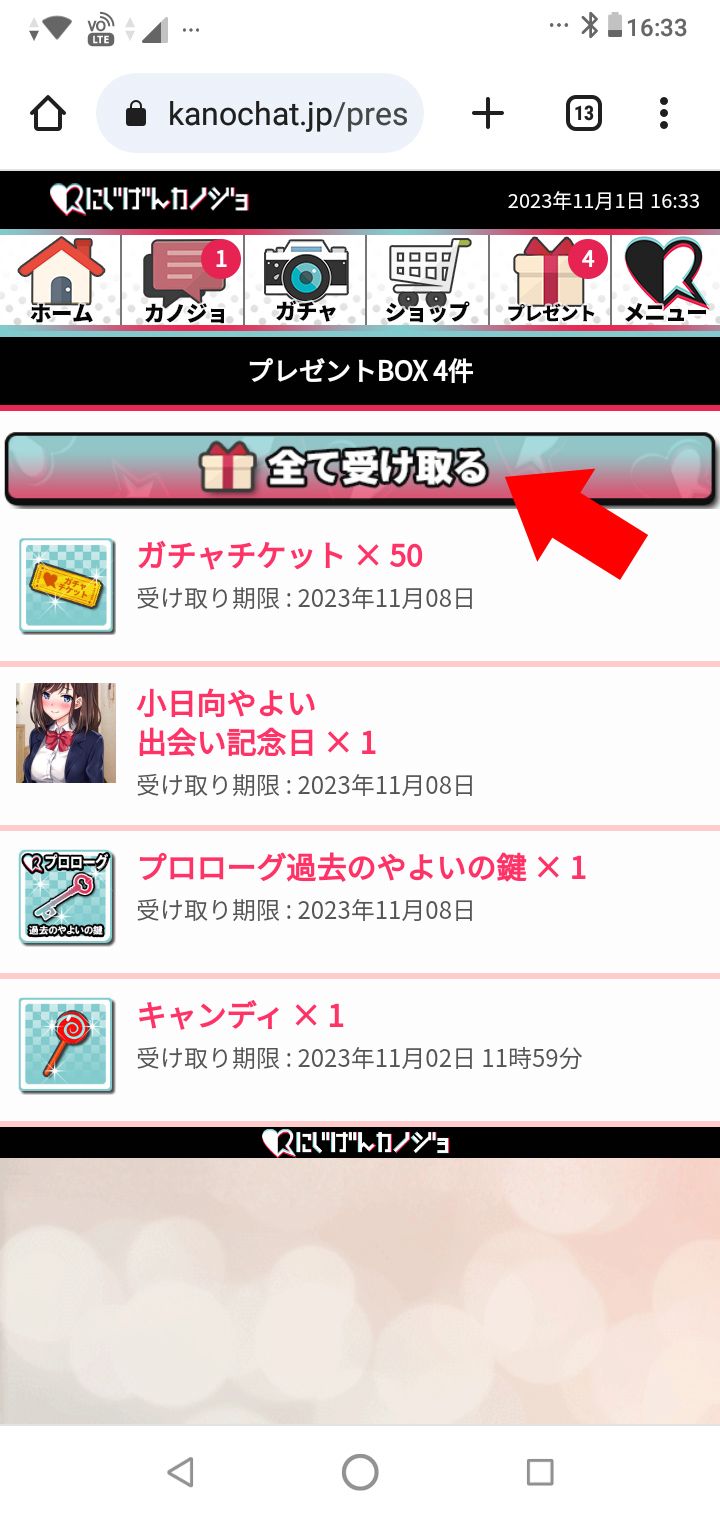Select the ガチャチケット × 50 present
Viewport: 720px width, 1520px height.
pyautogui.click(x=360, y=585)
